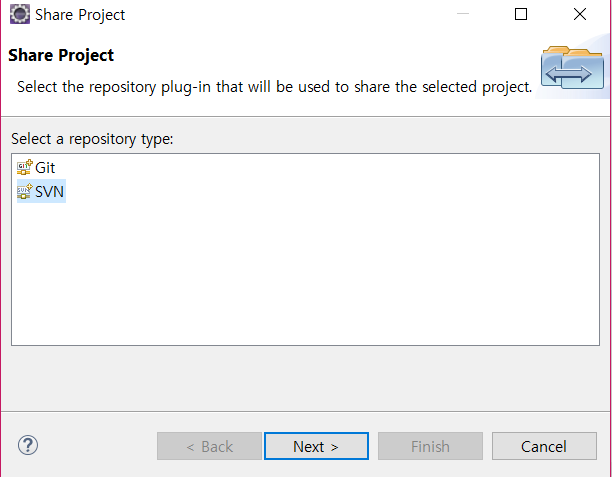
Task: Maximize the Share Project window
Action: pos(521,14)
